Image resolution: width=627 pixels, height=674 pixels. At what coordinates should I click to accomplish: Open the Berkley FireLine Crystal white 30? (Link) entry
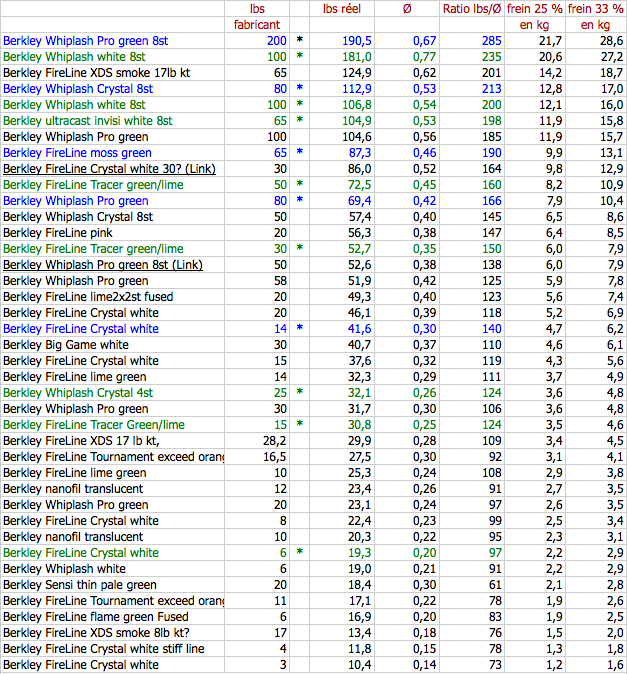[109, 169]
